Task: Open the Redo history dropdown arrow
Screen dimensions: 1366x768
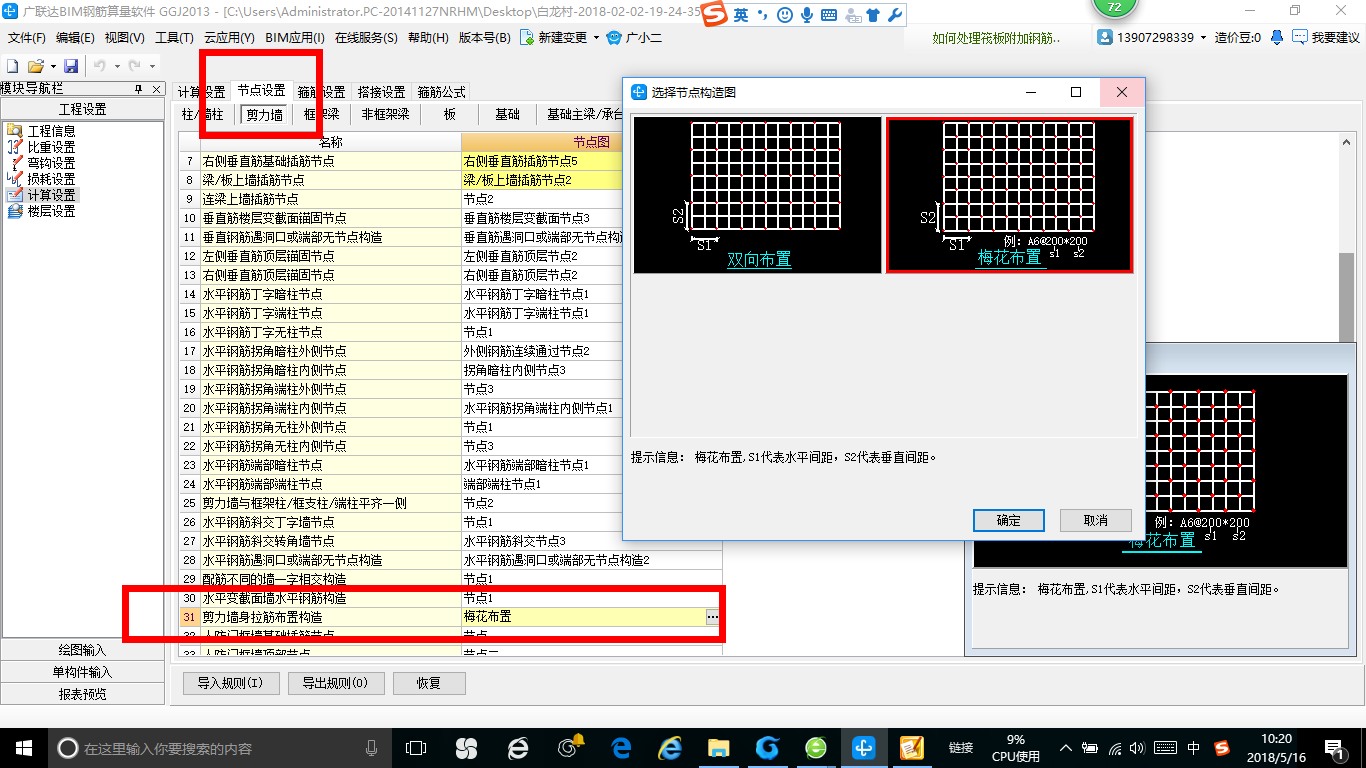Action: pos(150,66)
